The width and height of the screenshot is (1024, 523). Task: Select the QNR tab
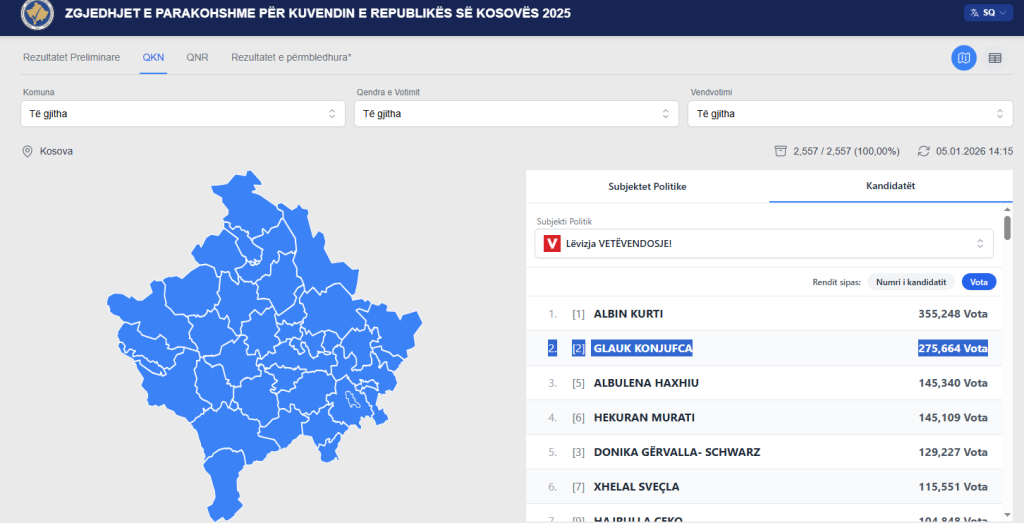pyautogui.click(x=197, y=57)
